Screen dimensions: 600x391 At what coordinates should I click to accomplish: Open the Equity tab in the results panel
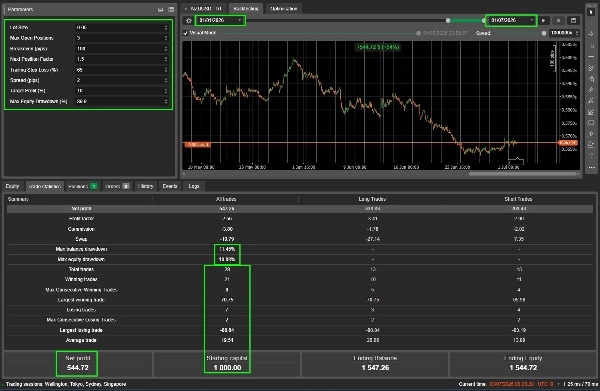[x=12, y=186]
